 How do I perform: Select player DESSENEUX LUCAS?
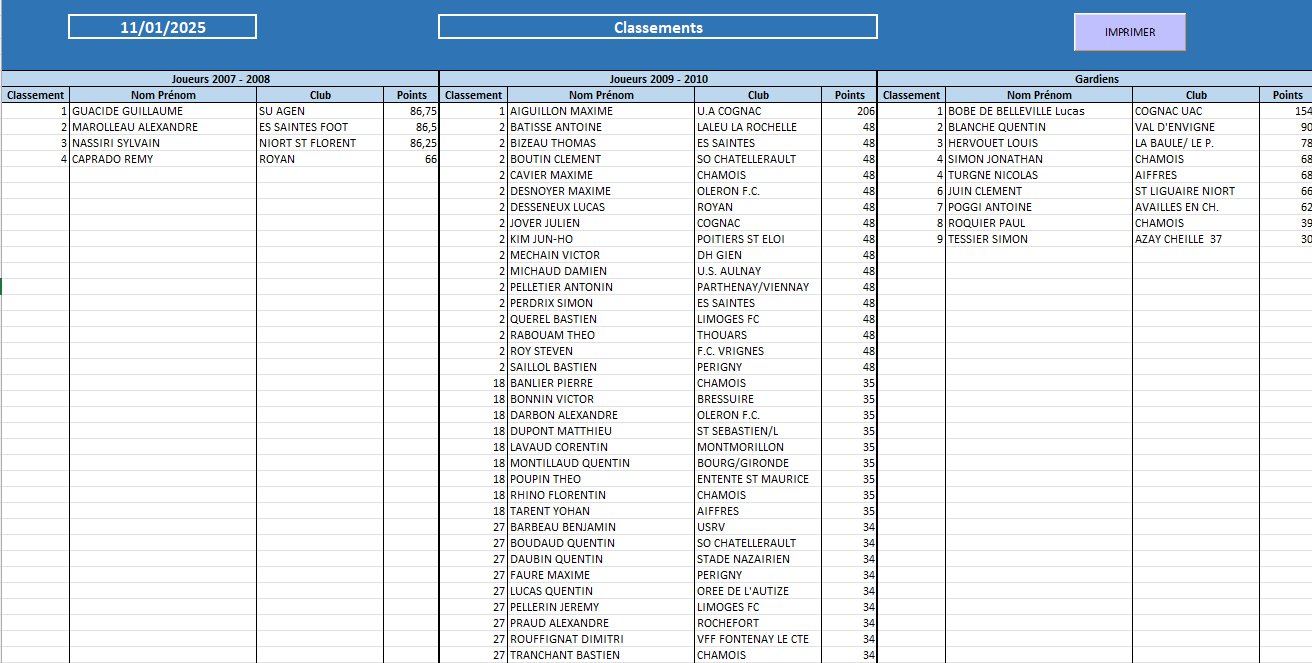pyautogui.click(x=601, y=207)
